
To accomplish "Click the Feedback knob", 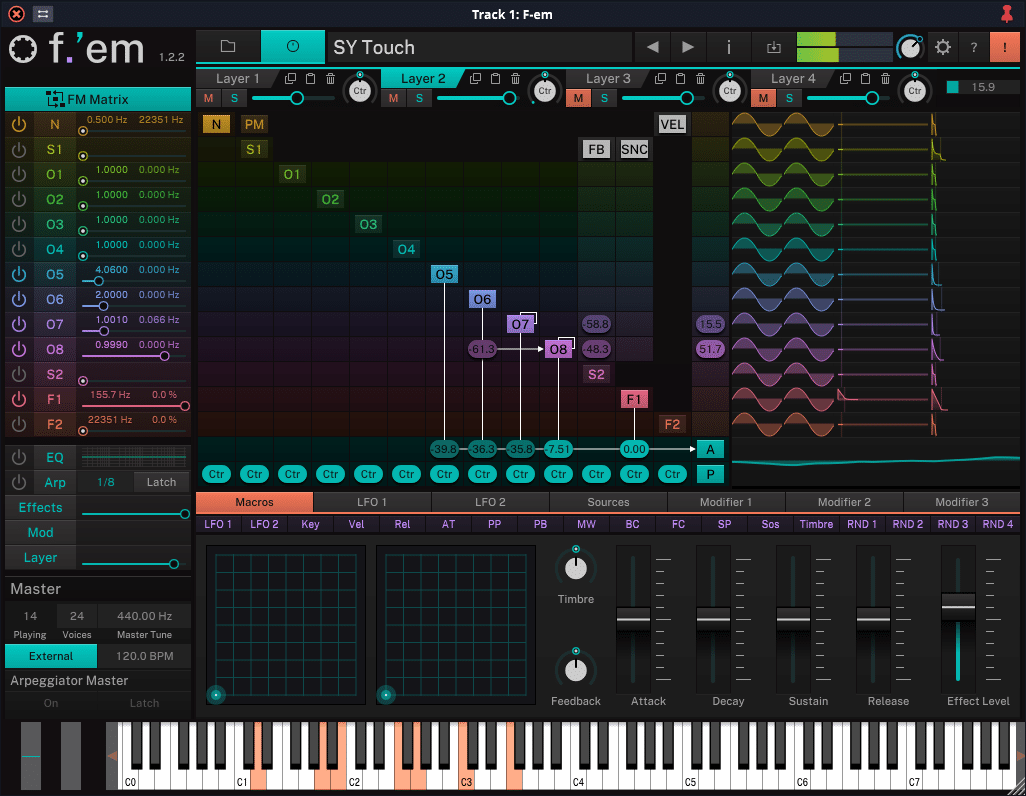I will pos(576,670).
